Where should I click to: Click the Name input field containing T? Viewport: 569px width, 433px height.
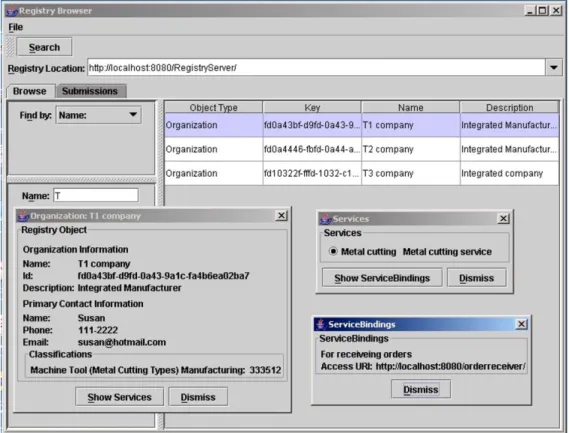click(96, 196)
